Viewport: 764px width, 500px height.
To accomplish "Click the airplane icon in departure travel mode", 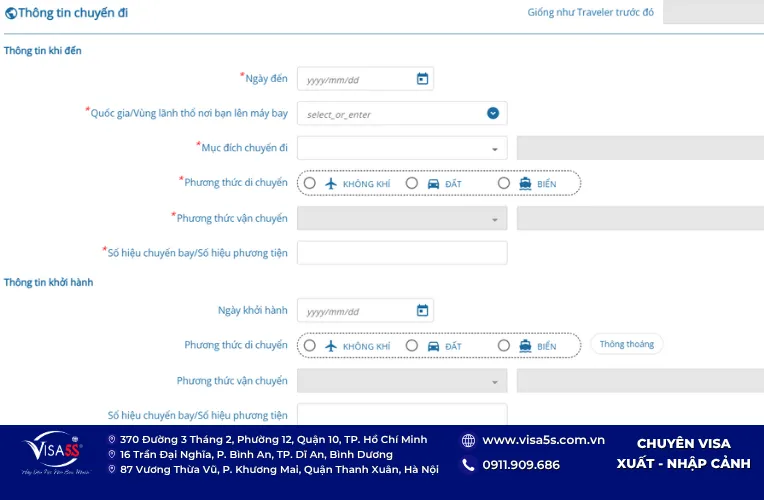I will pyautogui.click(x=331, y=346).
